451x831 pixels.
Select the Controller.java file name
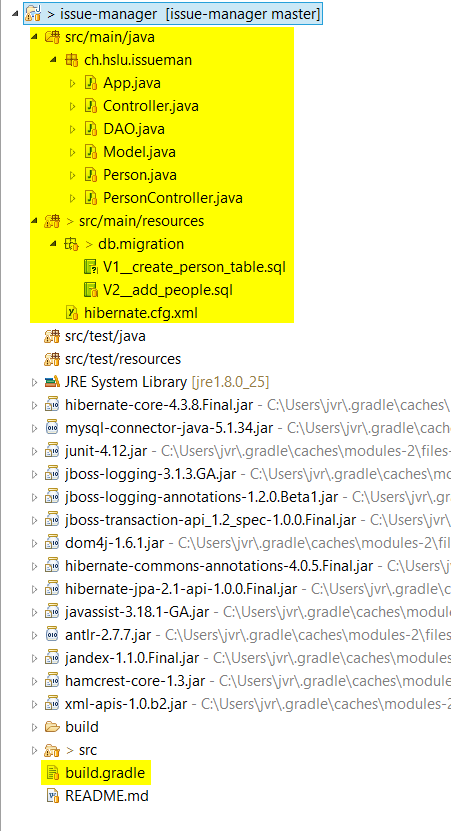tap(151, 106)
